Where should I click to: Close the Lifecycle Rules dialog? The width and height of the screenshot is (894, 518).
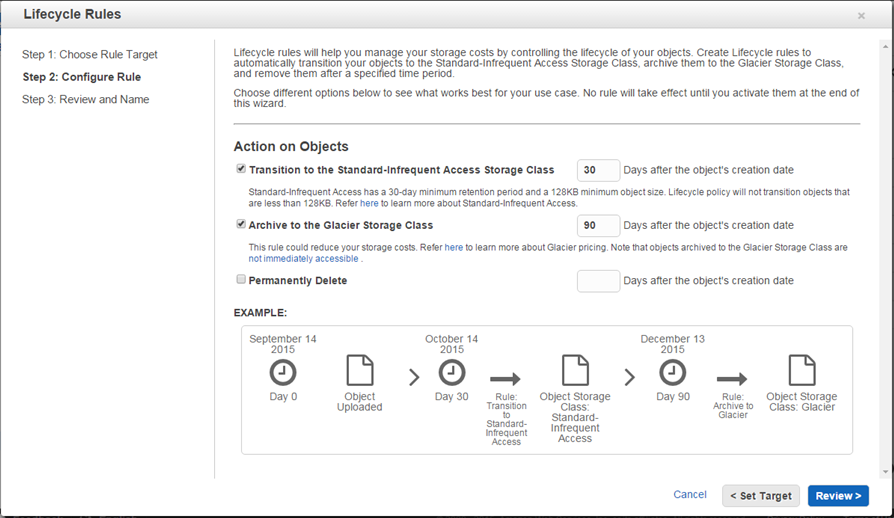(x=861, y=16)
